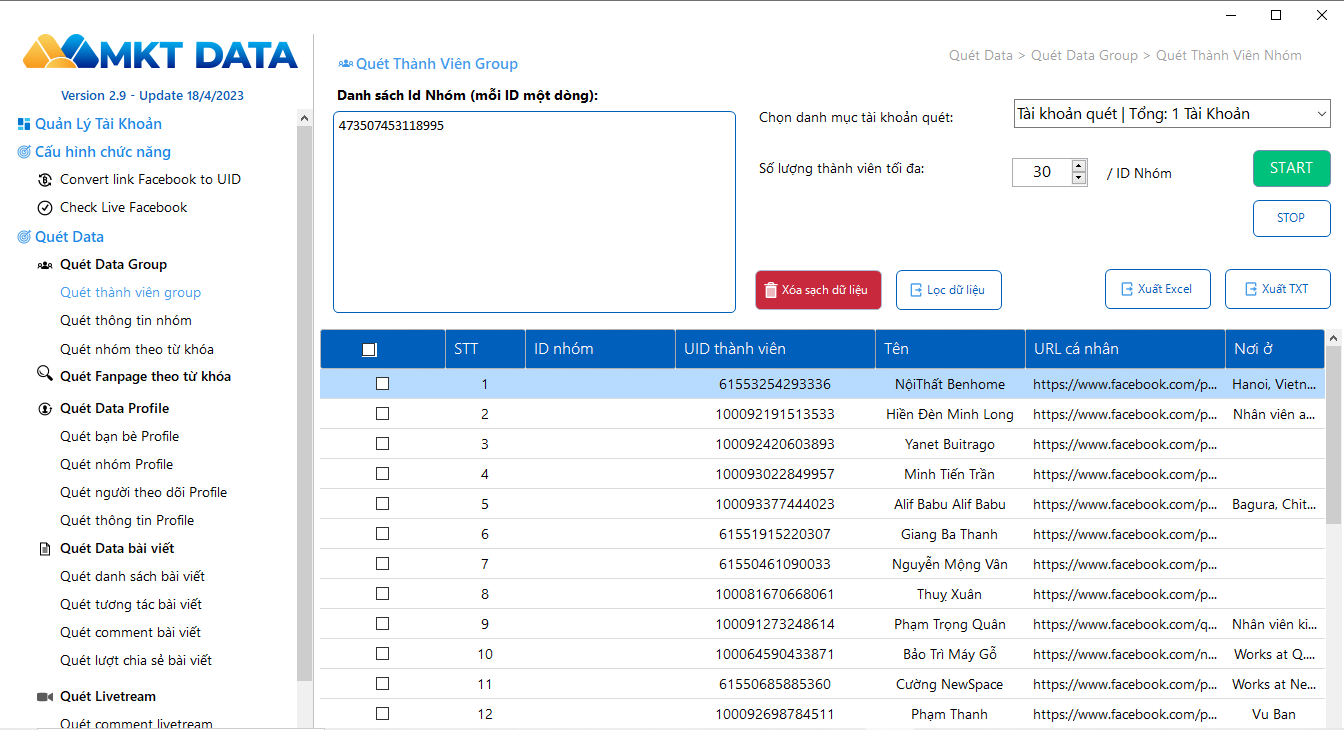Click cell UID 100092698784511
This screenshot has width=1344, height=730.
point(775,714)
